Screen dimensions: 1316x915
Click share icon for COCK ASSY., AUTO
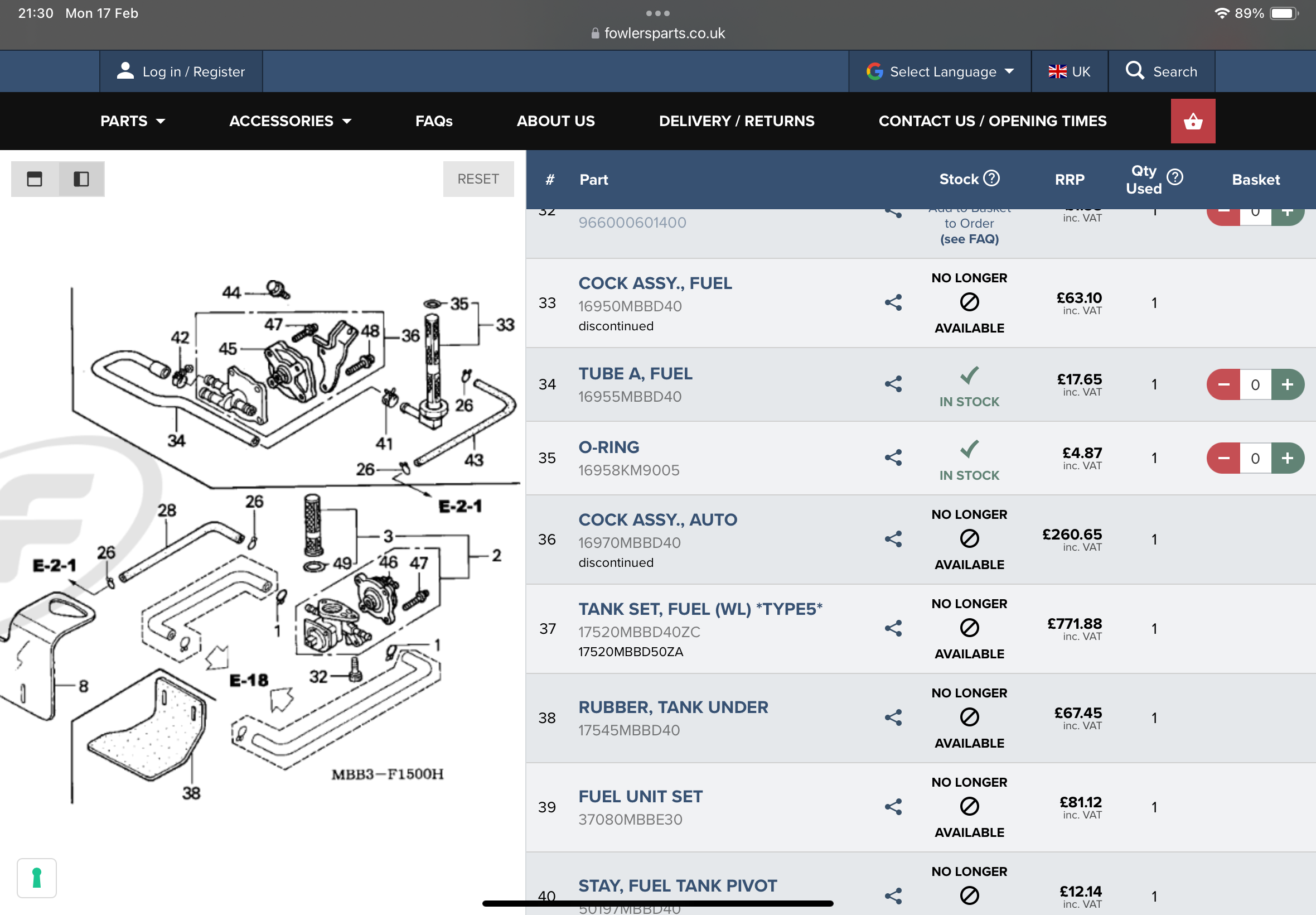point(893,539)
